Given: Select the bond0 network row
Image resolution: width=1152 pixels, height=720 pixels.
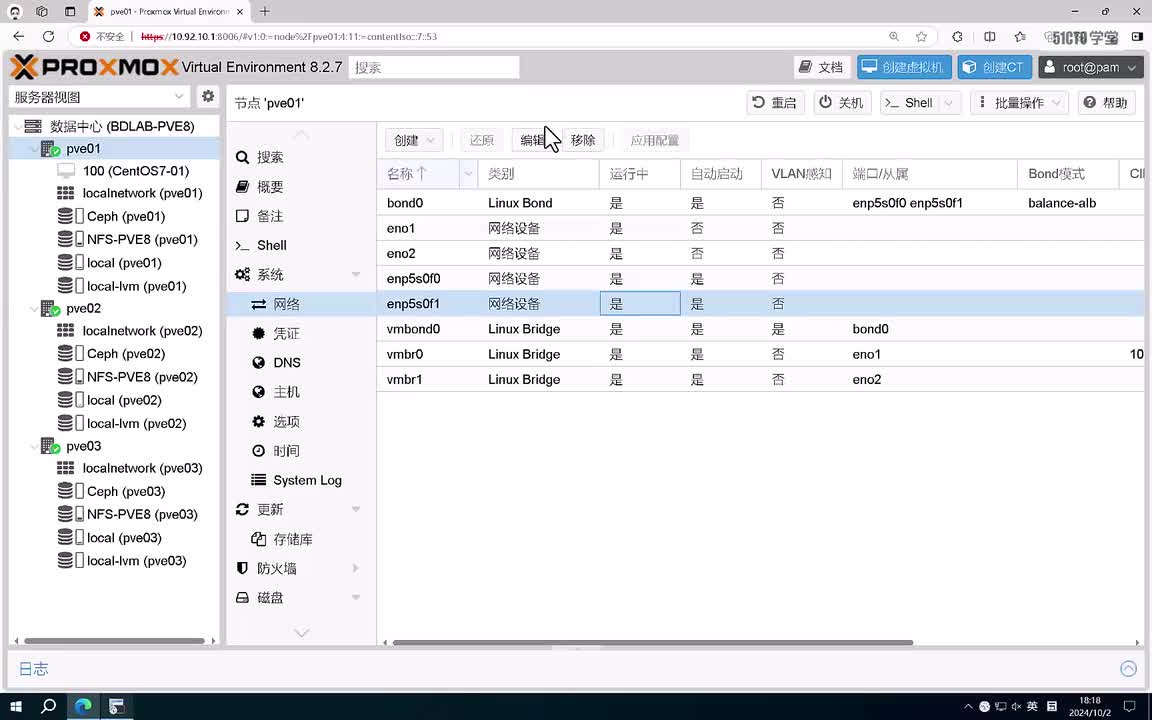Looking at the screenshot, I should pos(760,203).
